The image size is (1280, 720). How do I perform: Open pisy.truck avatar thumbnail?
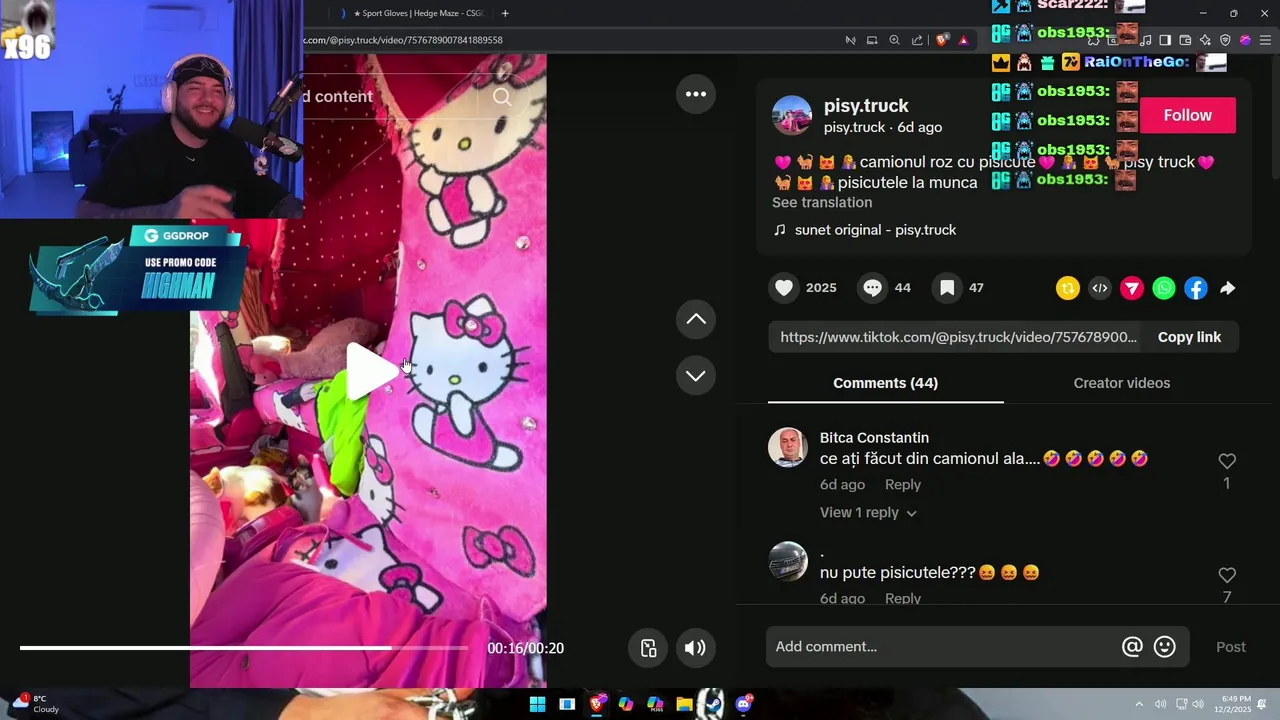(792, 116)
